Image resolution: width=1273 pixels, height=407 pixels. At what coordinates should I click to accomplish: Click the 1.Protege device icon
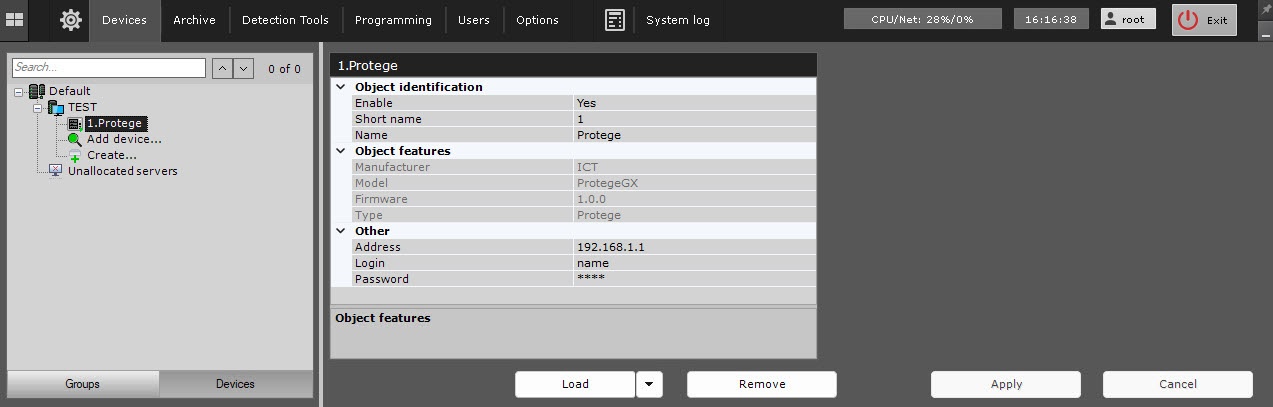tap(75, 124)
